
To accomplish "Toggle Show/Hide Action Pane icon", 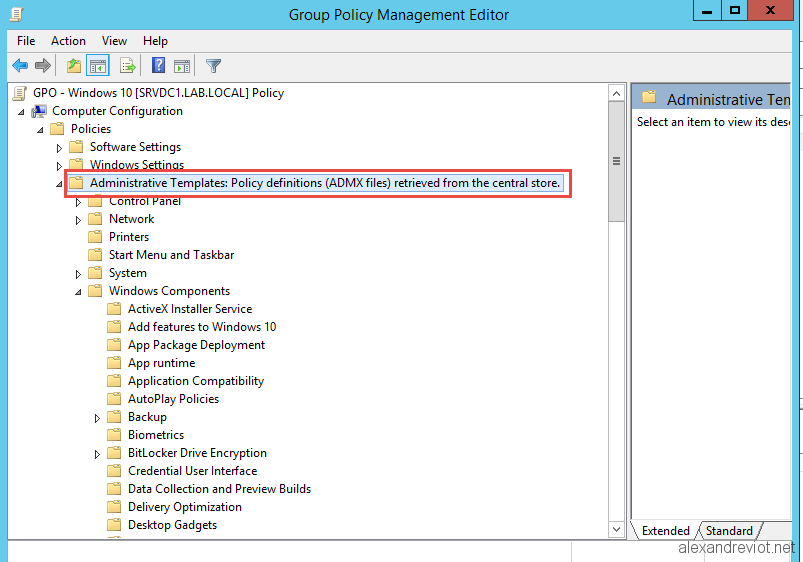I will 182,66.
